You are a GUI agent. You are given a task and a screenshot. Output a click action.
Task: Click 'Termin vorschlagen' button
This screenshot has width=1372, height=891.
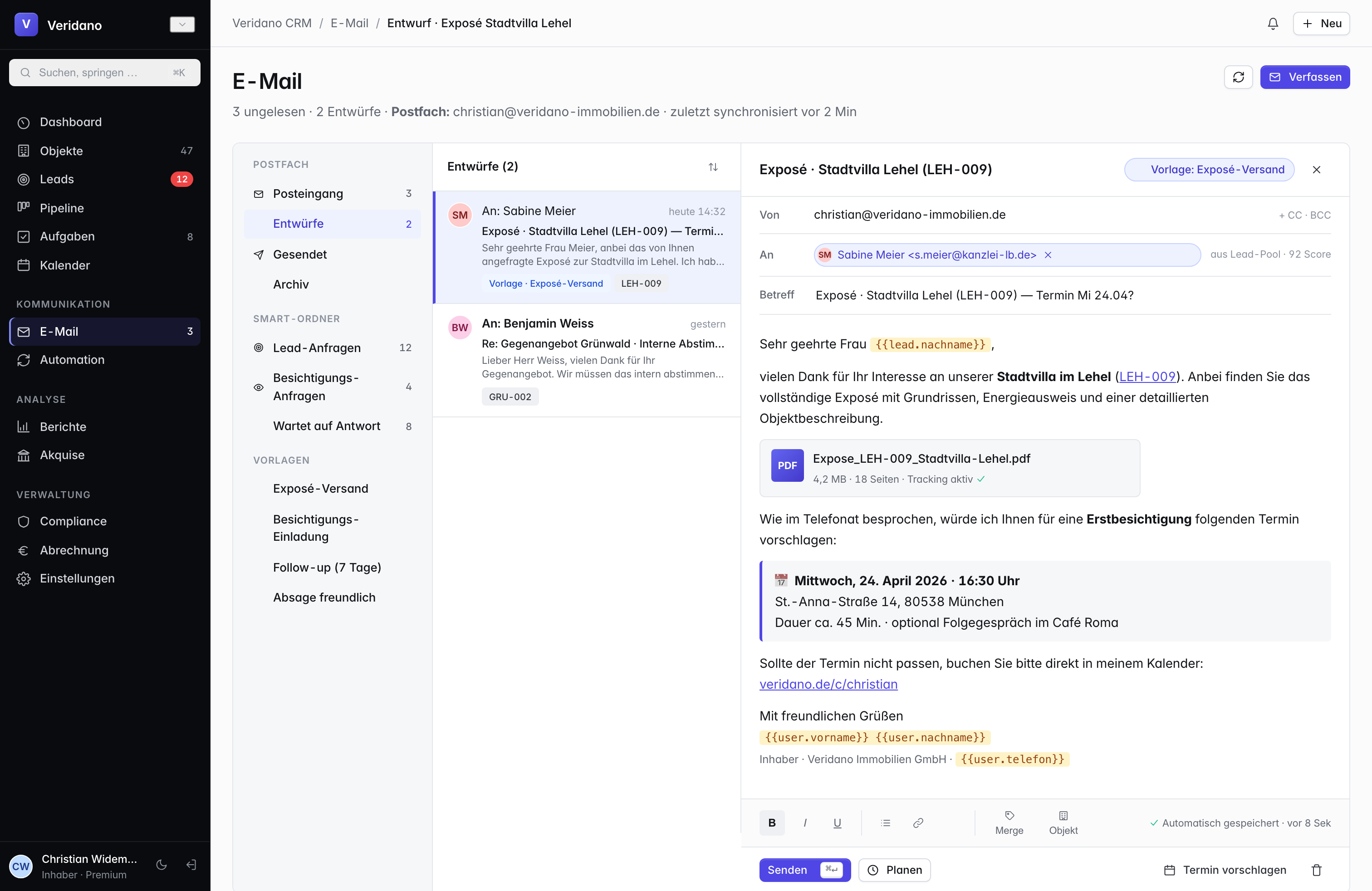[x=1225, y=870]
